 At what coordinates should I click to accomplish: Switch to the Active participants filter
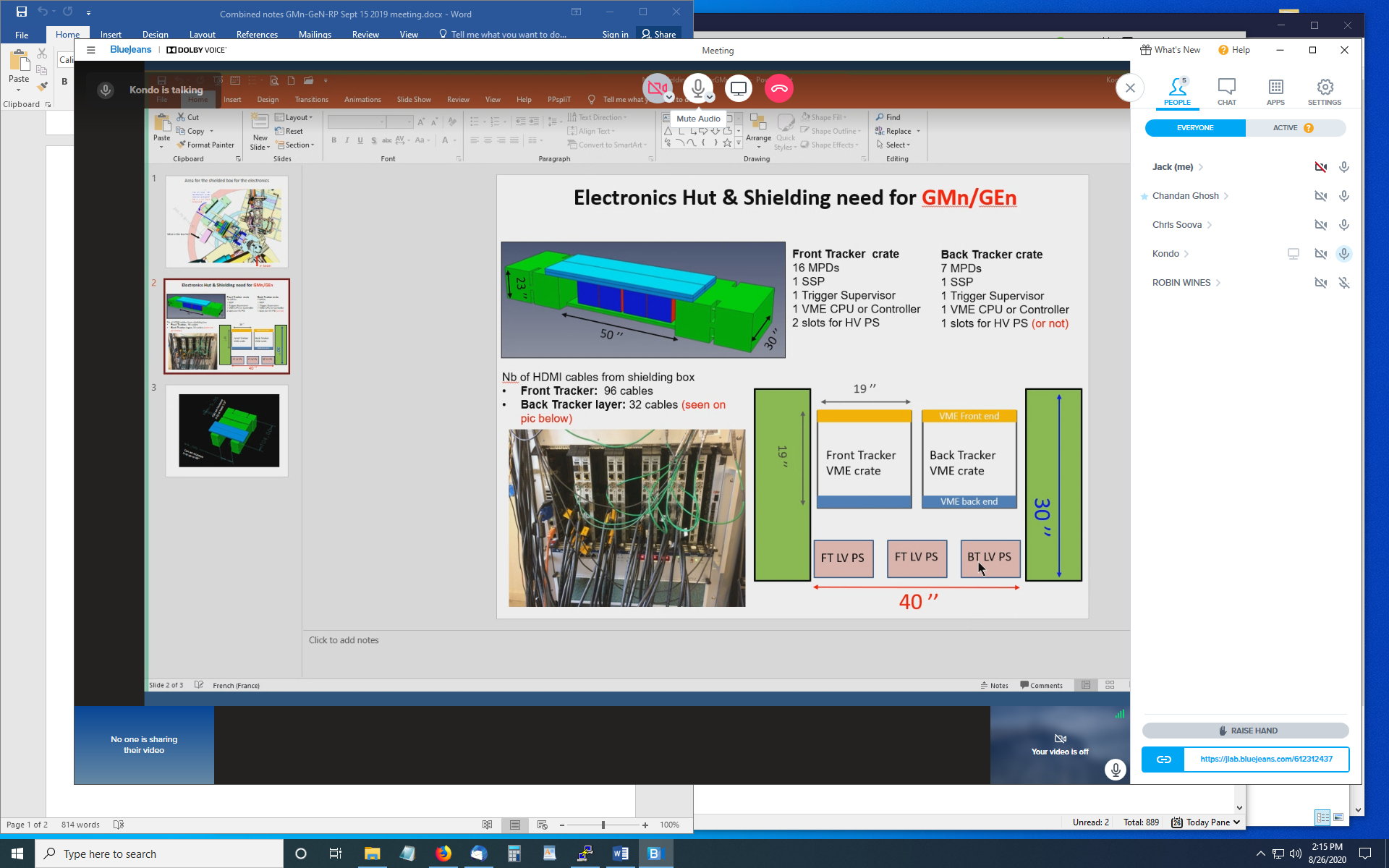tap(1286, 128)
